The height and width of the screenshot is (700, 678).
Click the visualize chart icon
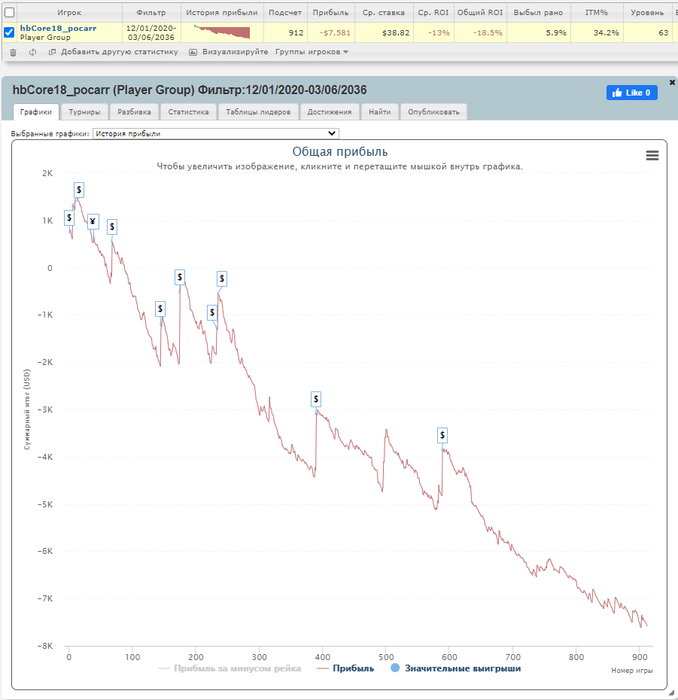193,52
